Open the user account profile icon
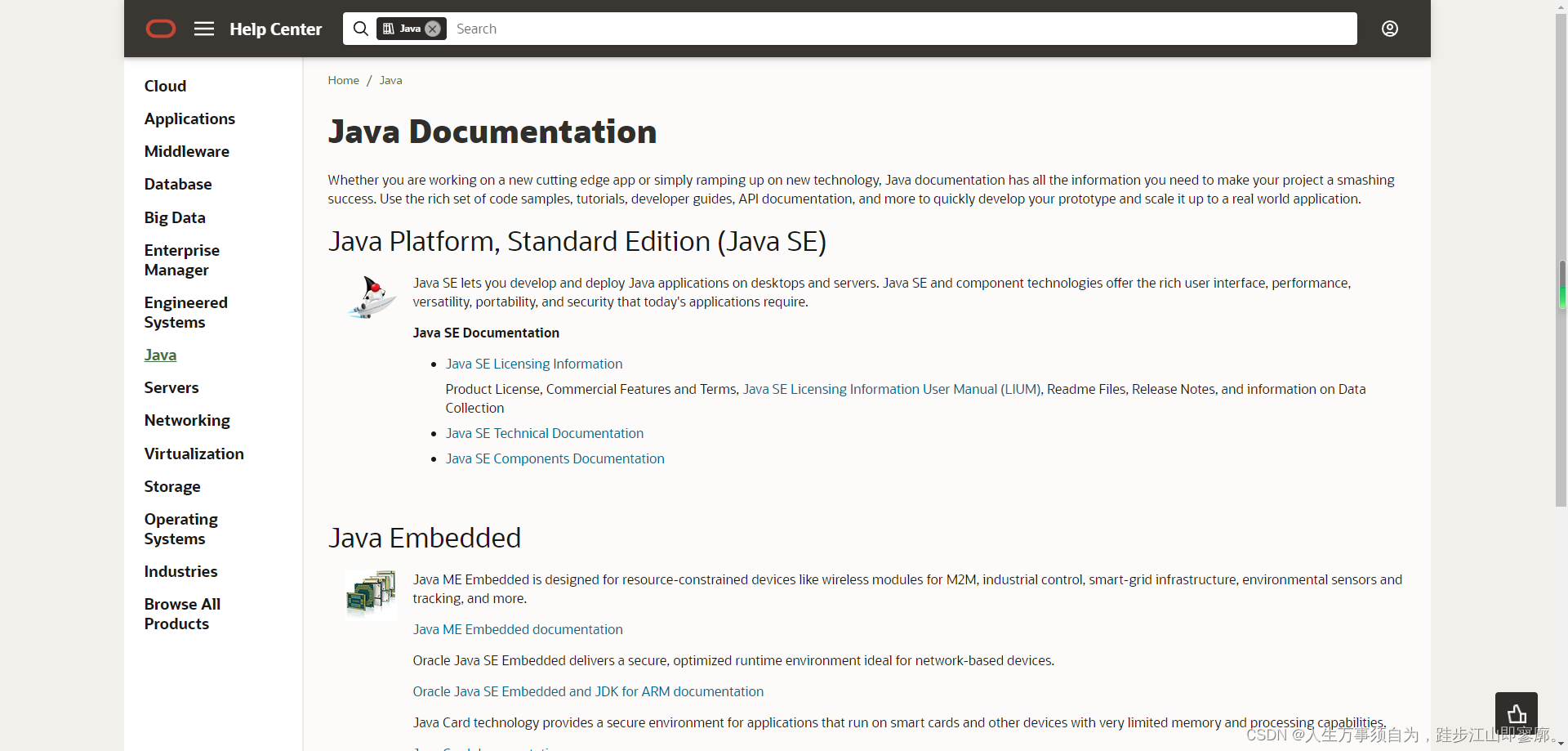1568x751 pixels. pos(1390,29)
